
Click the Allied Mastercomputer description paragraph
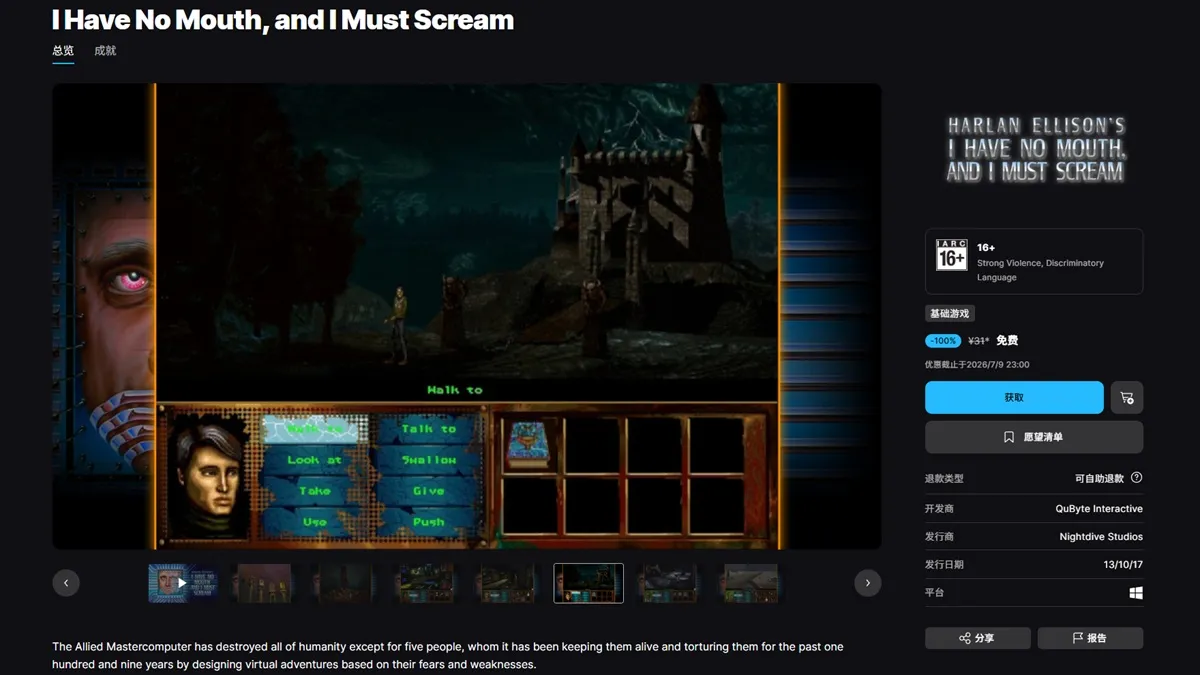[448, 656]
